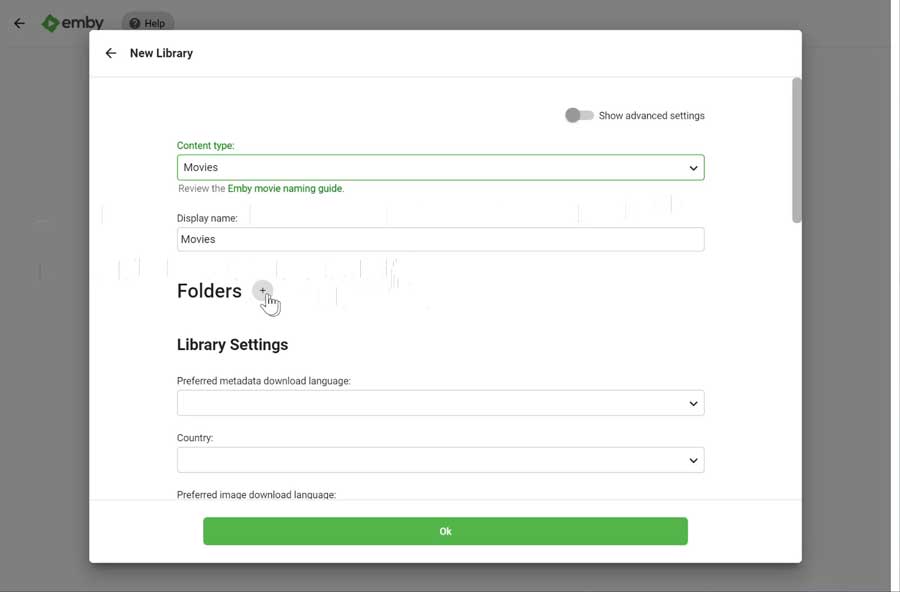Viewport: 900px width, 592px height.
Task: Click the Preferred image download language label
Action: point(256,494)
